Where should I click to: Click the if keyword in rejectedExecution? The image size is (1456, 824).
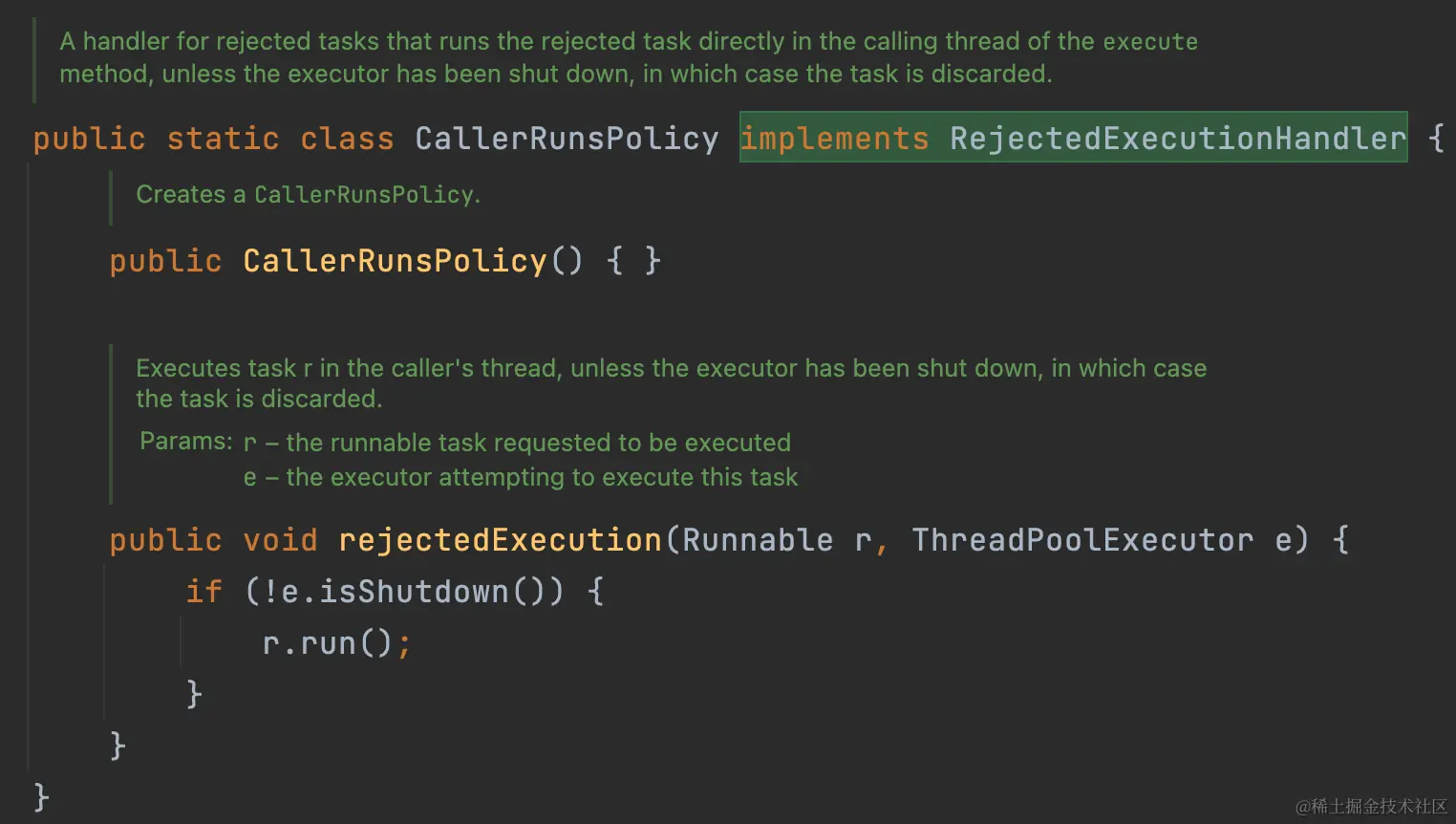pyautogui.click(x=203, y=592)
